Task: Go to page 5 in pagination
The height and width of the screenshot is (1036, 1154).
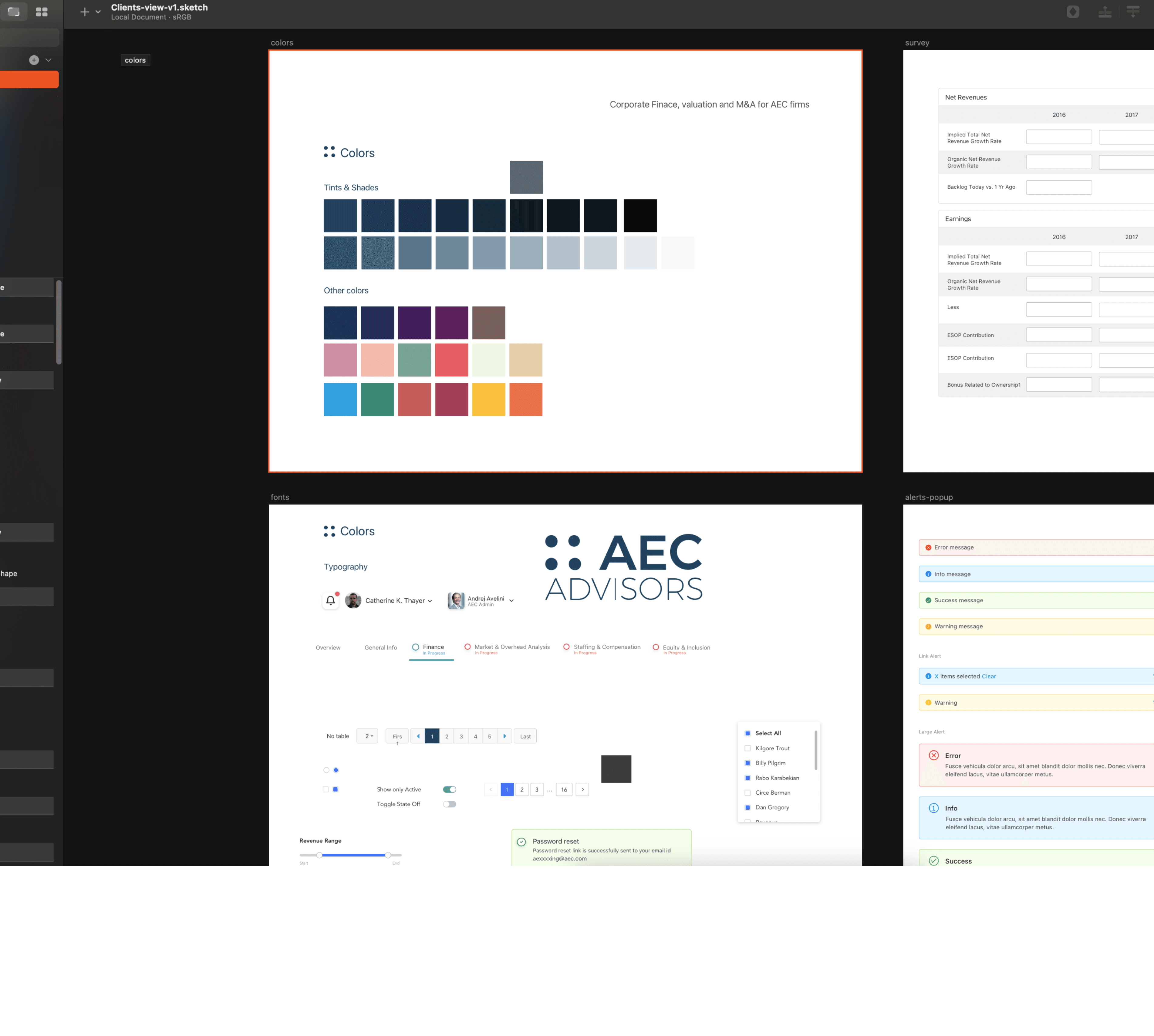Action: click(489, 736)
